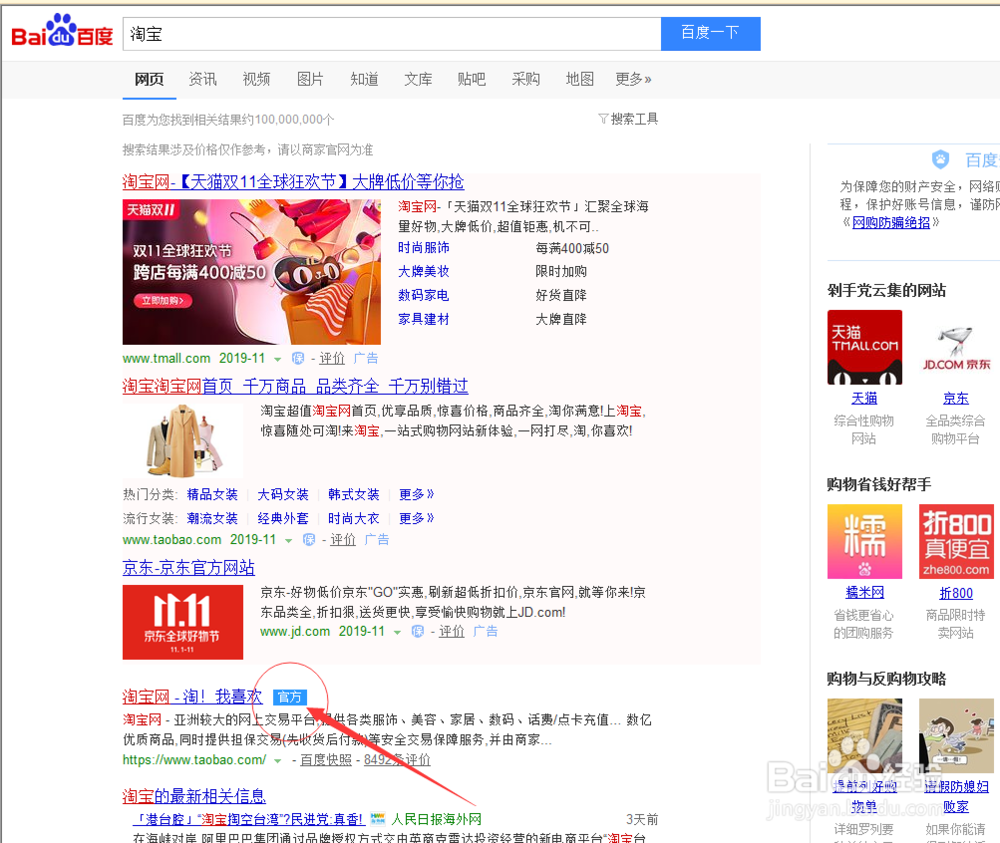Open the 韩式女装 category link

354,494
